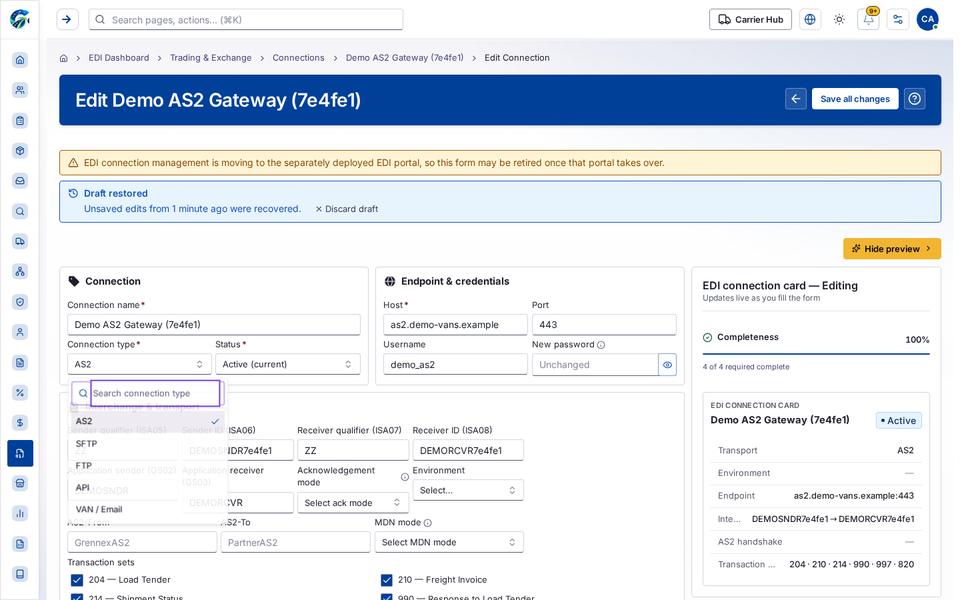Image resolution: width=960 pixels, height=600 pixels.
Task: Choose SFTP from the connection type list
Action: 146,443
